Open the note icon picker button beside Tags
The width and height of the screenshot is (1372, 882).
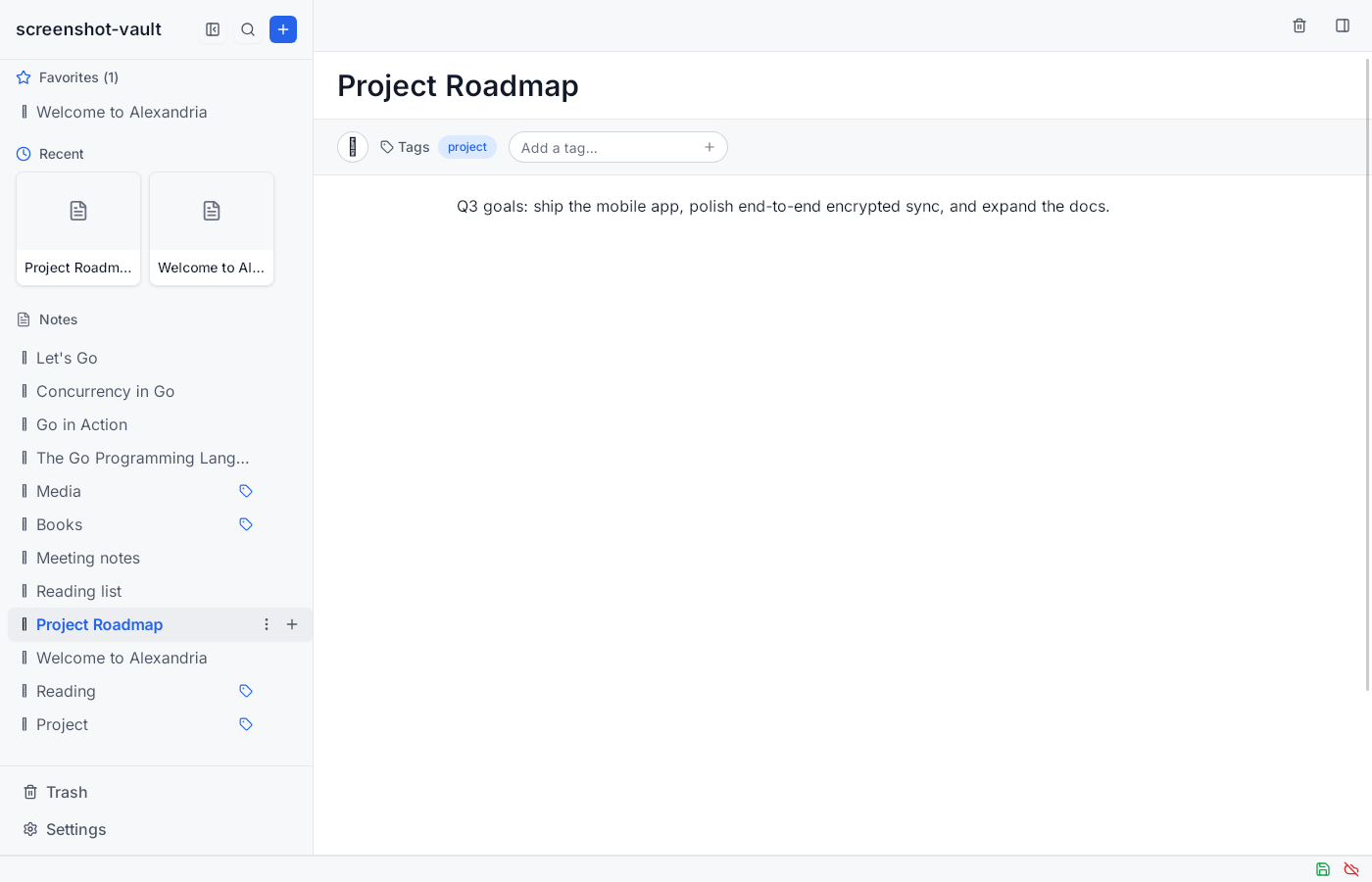click(353, 147)
